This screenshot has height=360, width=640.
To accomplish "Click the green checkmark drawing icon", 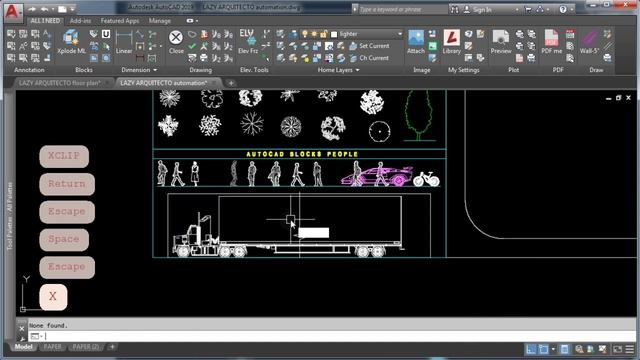I will point(192,46).
